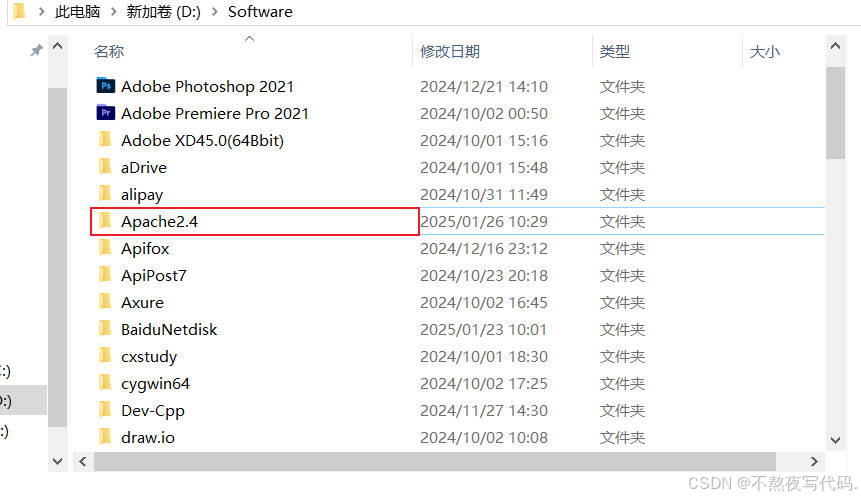Sort by 名称 column header

[109, 52]
